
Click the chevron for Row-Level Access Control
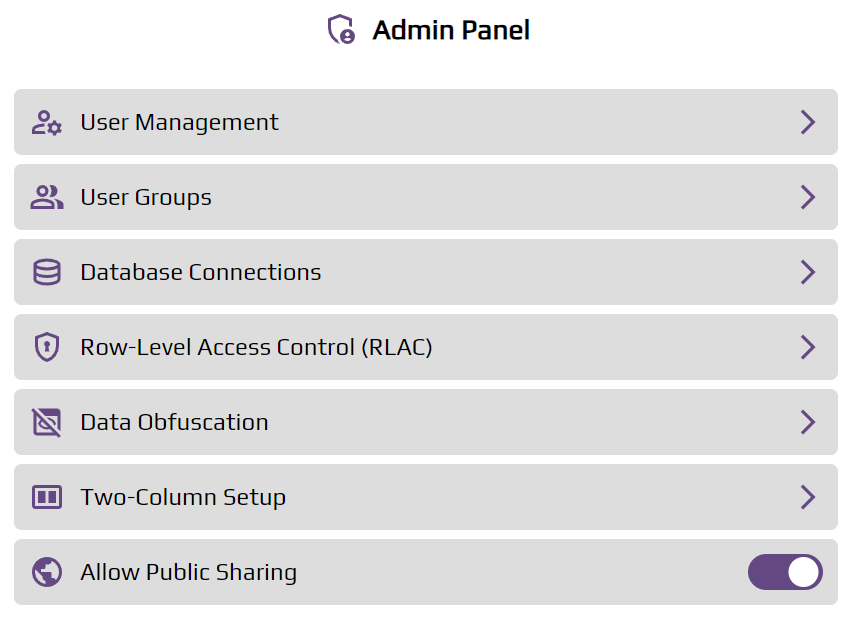[808, 347]
